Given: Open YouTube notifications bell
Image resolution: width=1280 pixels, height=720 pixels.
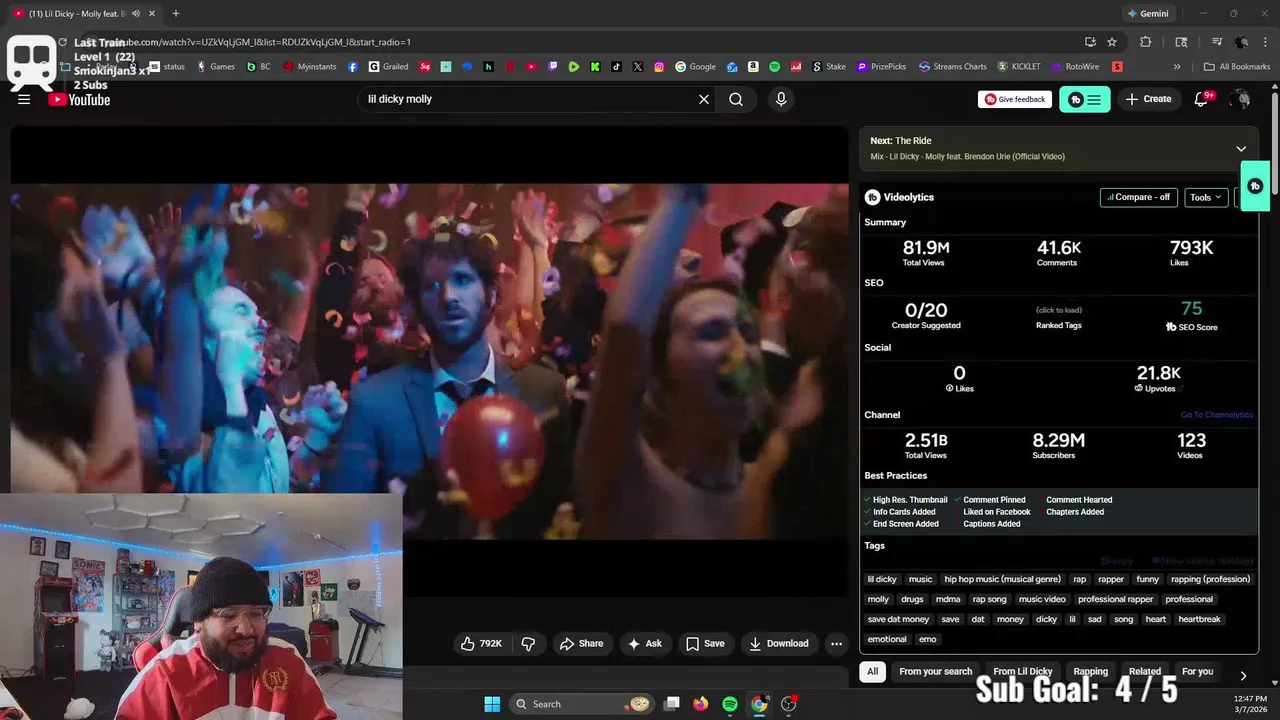Looking at the screenshot, I should tap(1203, 99).
